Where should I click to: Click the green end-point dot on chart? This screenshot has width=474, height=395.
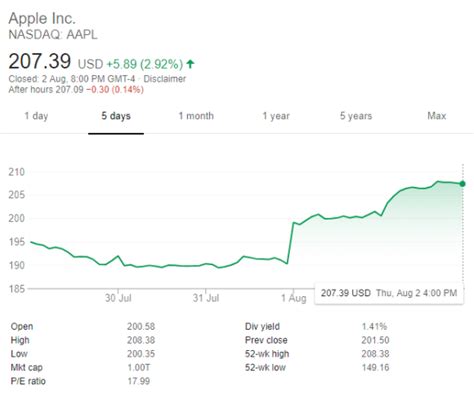pyautogui.click(x=462, y=184)
